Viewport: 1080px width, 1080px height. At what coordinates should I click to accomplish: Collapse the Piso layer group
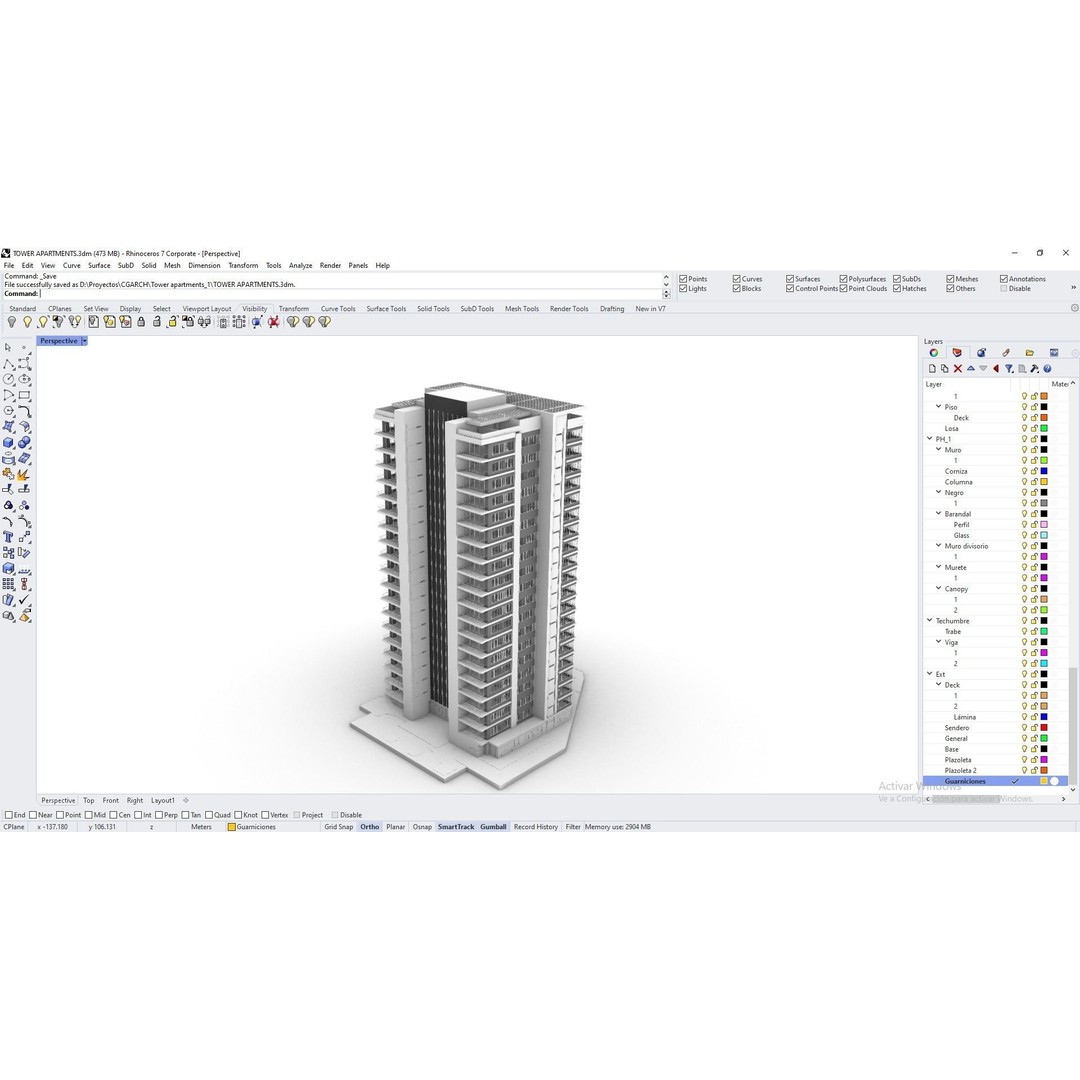(938, 406)
